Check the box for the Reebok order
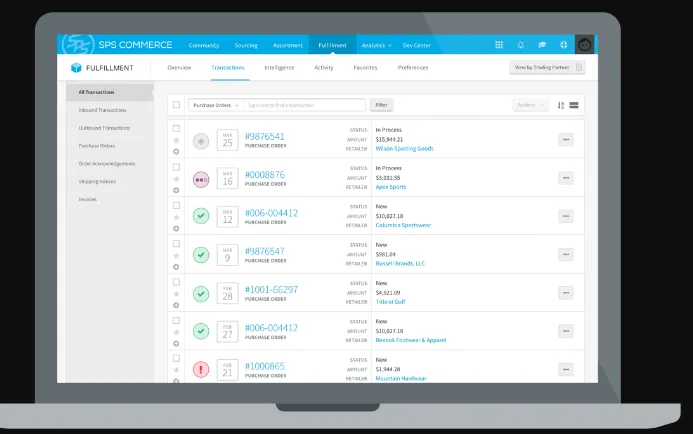Screen dimensions: 693x434 (176, 320)
